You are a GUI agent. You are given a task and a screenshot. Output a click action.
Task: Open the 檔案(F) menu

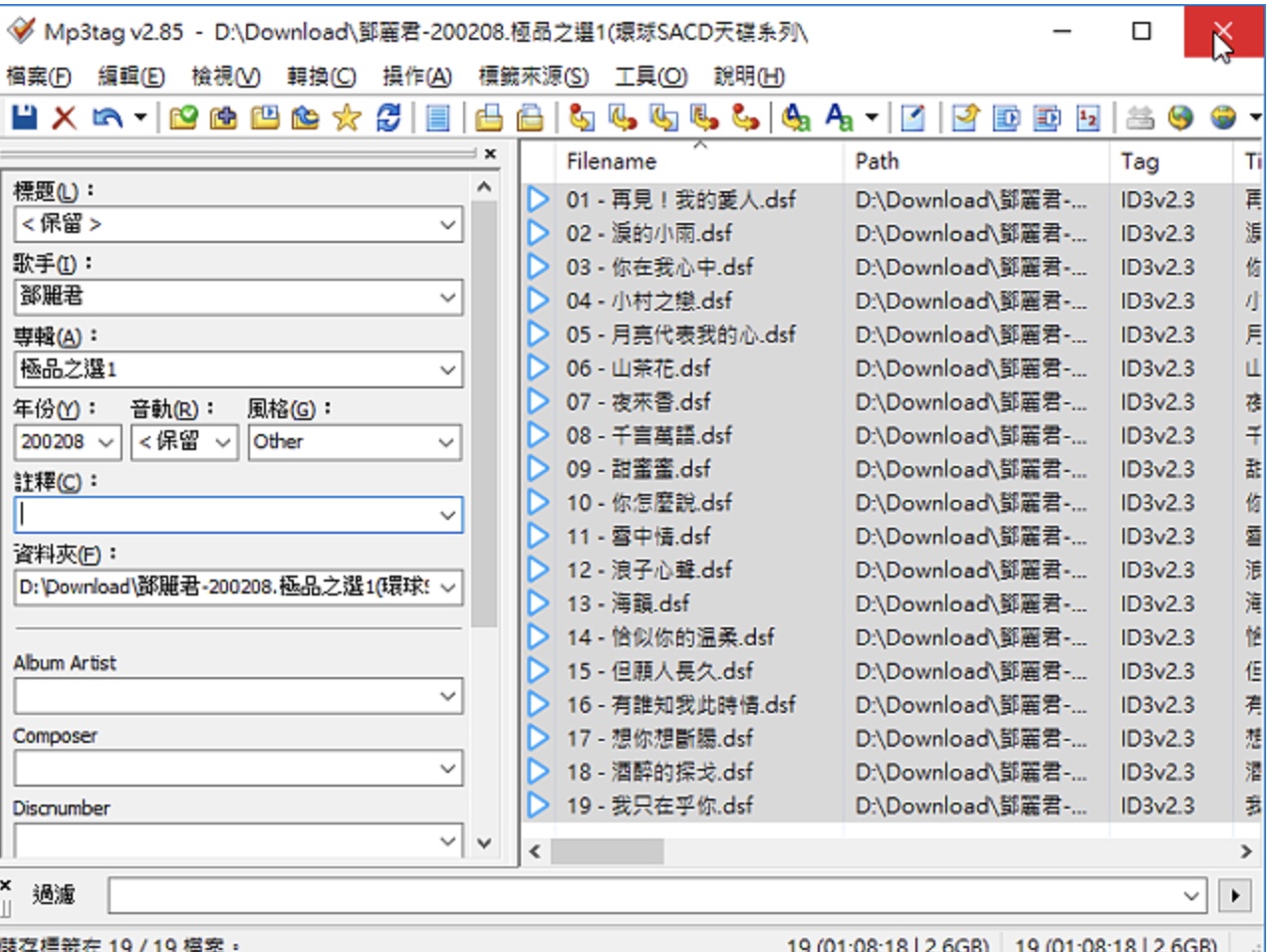(39, 77)
